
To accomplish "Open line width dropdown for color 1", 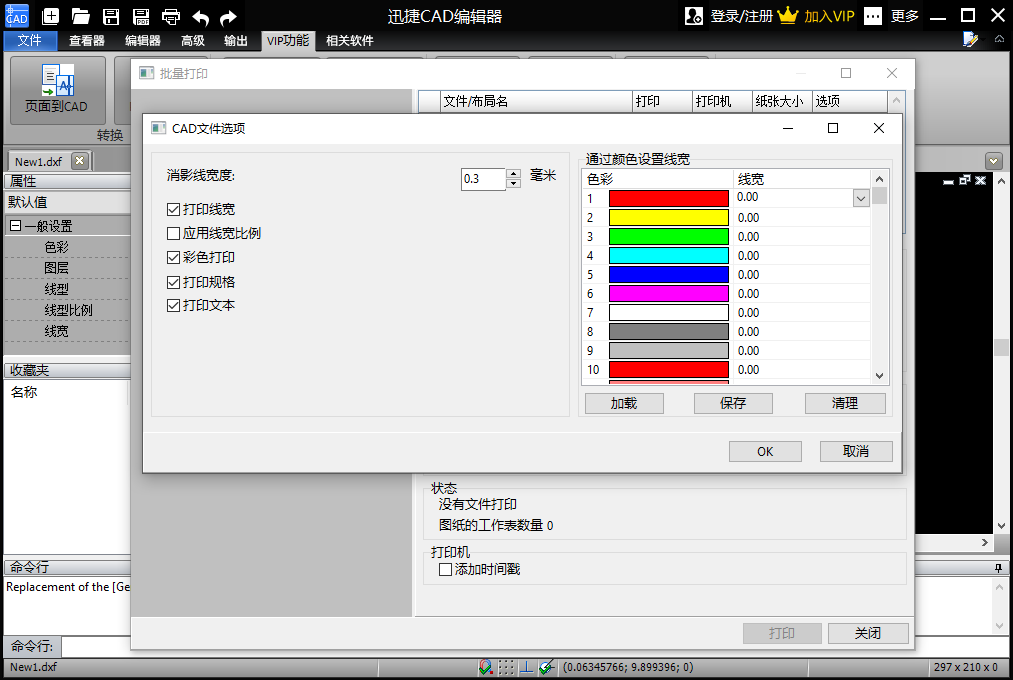I will tap(861, 198).
